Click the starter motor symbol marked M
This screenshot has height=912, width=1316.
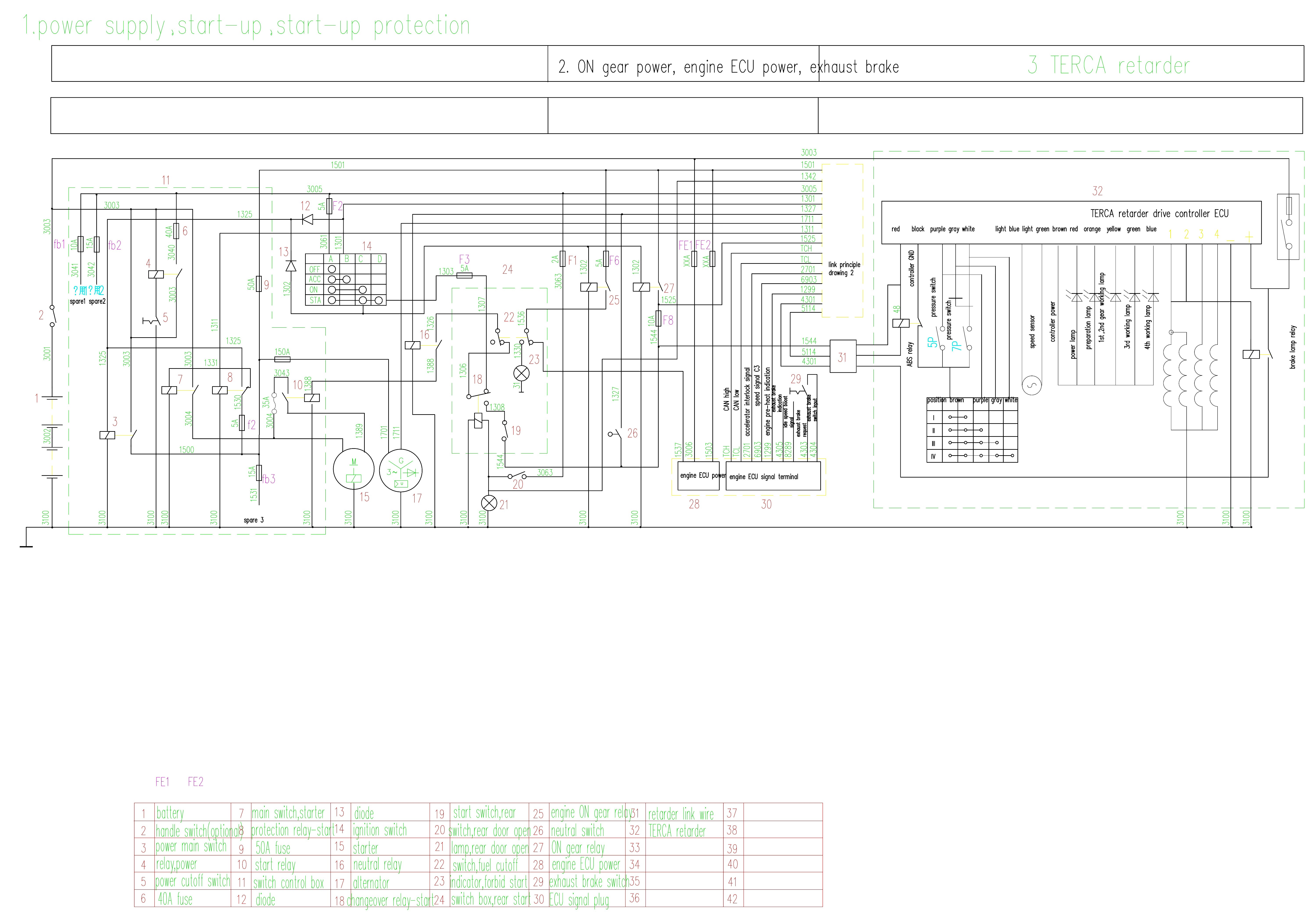[354, 469]
